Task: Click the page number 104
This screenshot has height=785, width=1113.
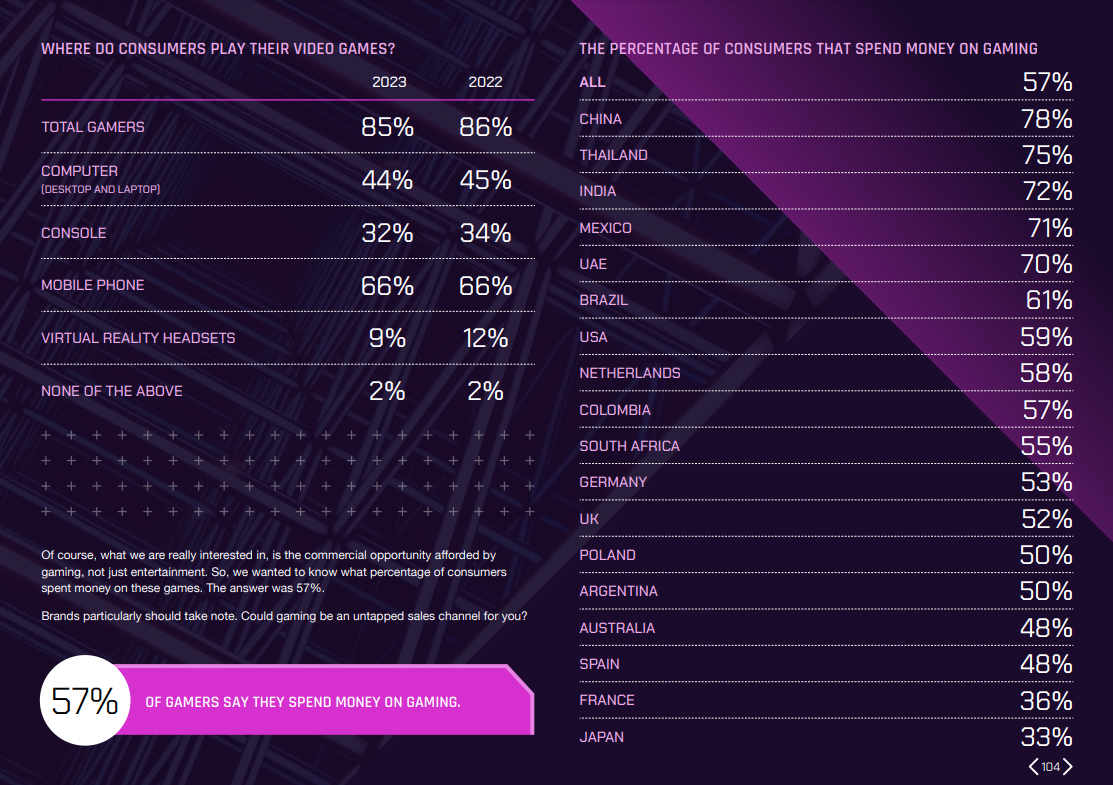Action: pos(1050,767)
